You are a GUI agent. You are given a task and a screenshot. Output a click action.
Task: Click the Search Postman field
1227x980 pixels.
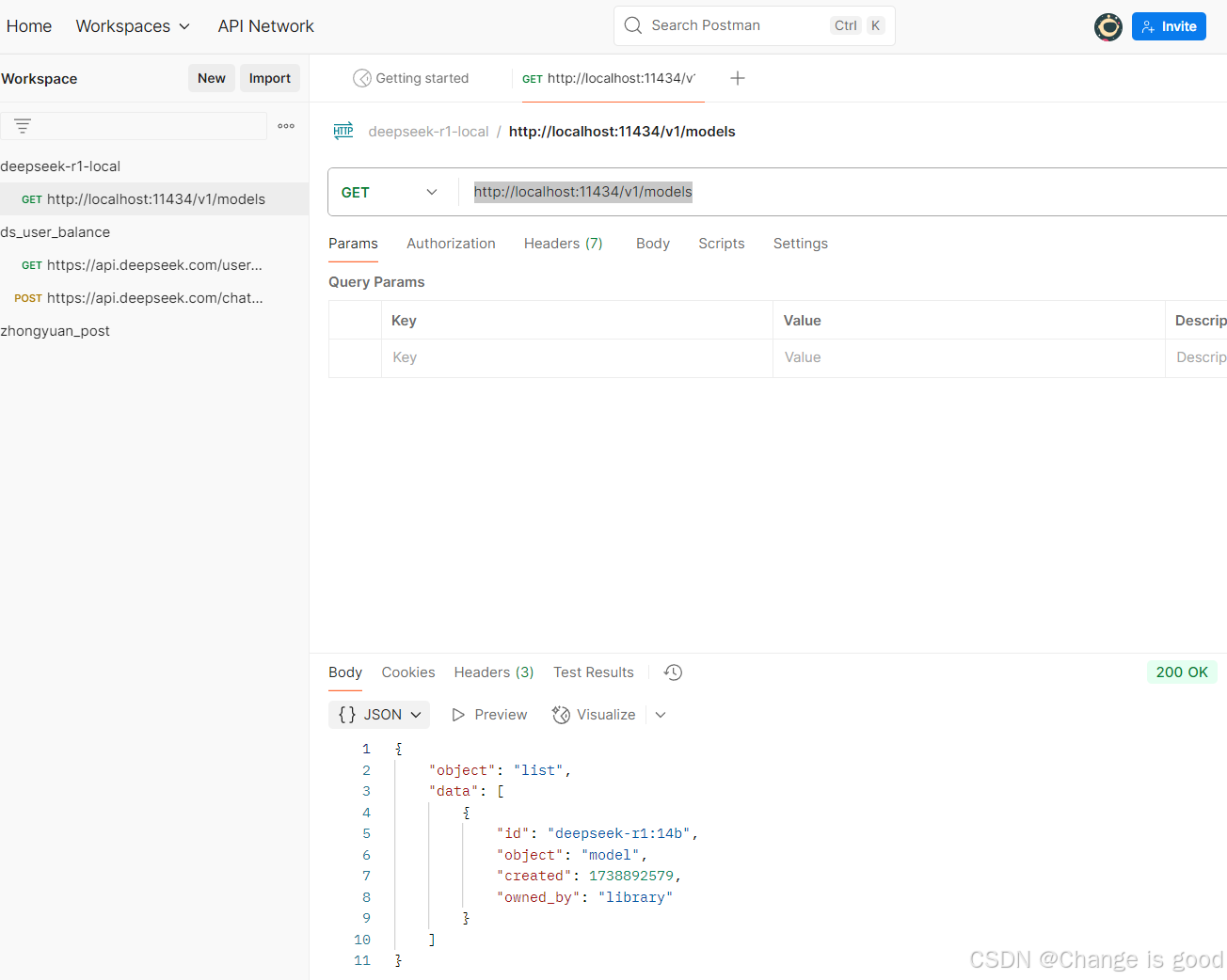pos(755,25)
